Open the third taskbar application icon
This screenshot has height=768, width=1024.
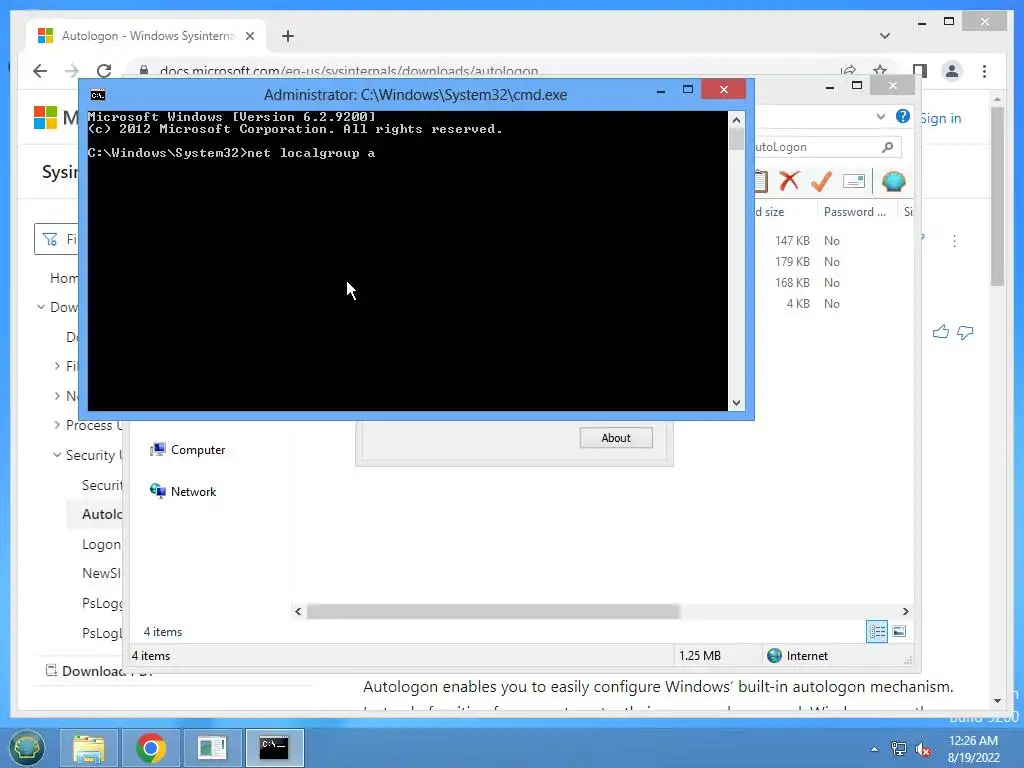[x=212, y=748]
